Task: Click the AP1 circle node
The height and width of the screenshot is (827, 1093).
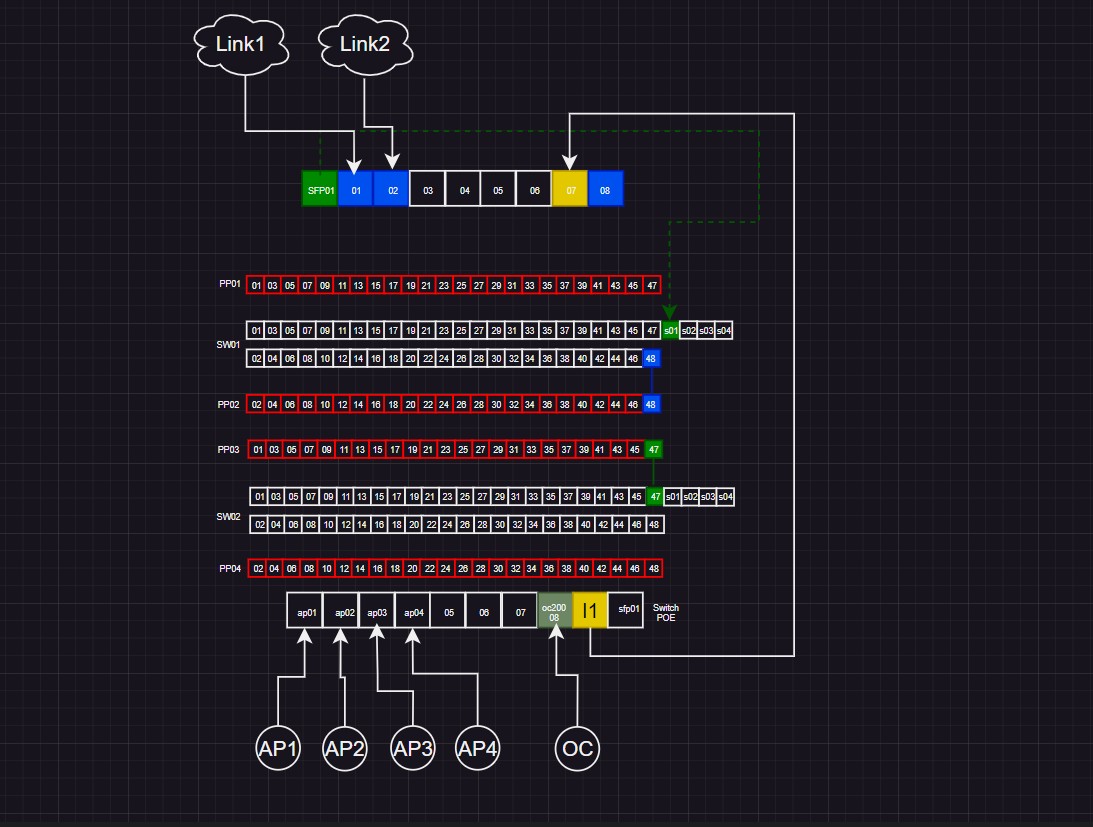Action: click(x=278, y=748)
